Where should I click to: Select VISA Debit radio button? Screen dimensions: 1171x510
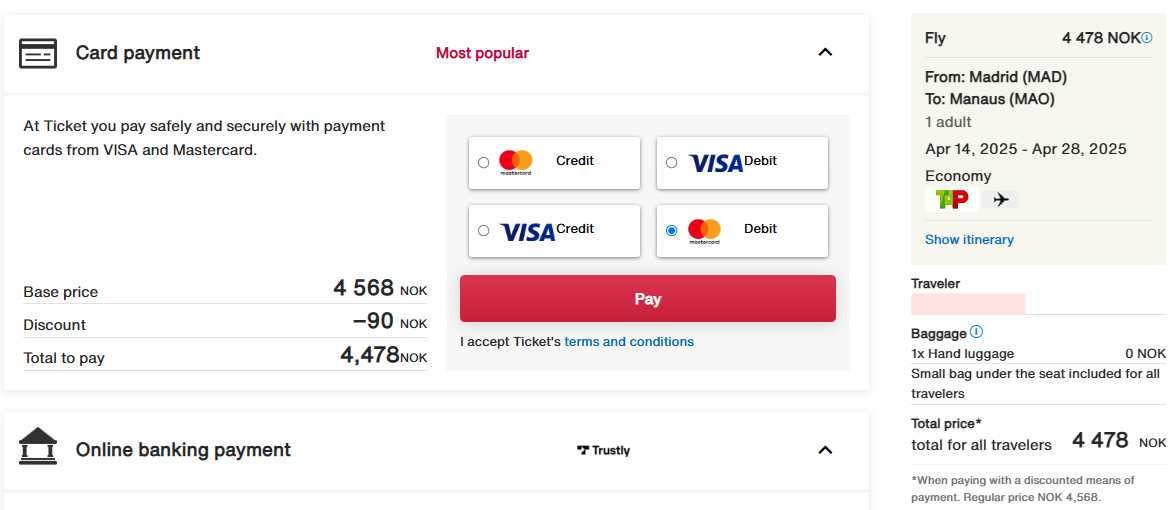(671, 162)
